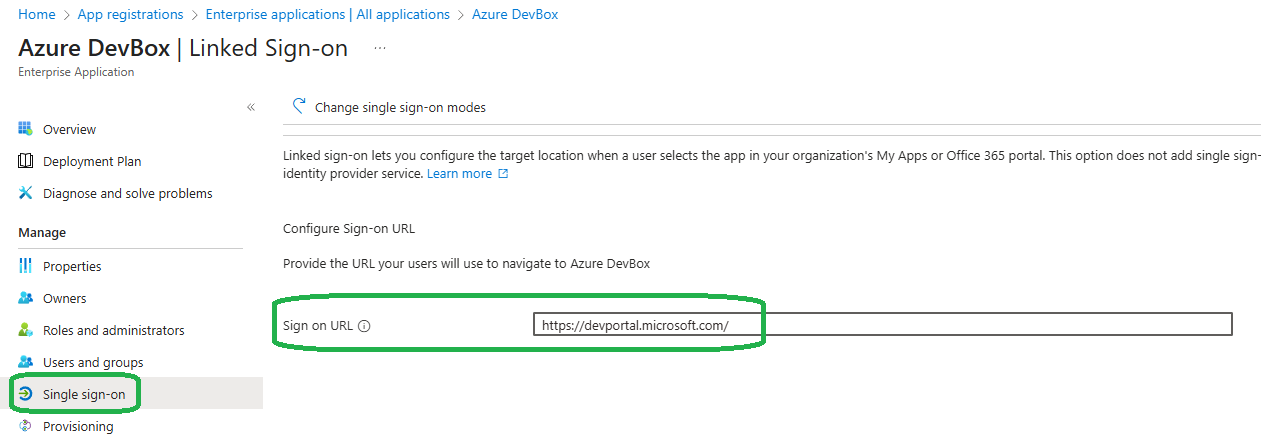
Task: Open the Single sign-on menu item
Action: pyautogui.click(x=84, y=394)
